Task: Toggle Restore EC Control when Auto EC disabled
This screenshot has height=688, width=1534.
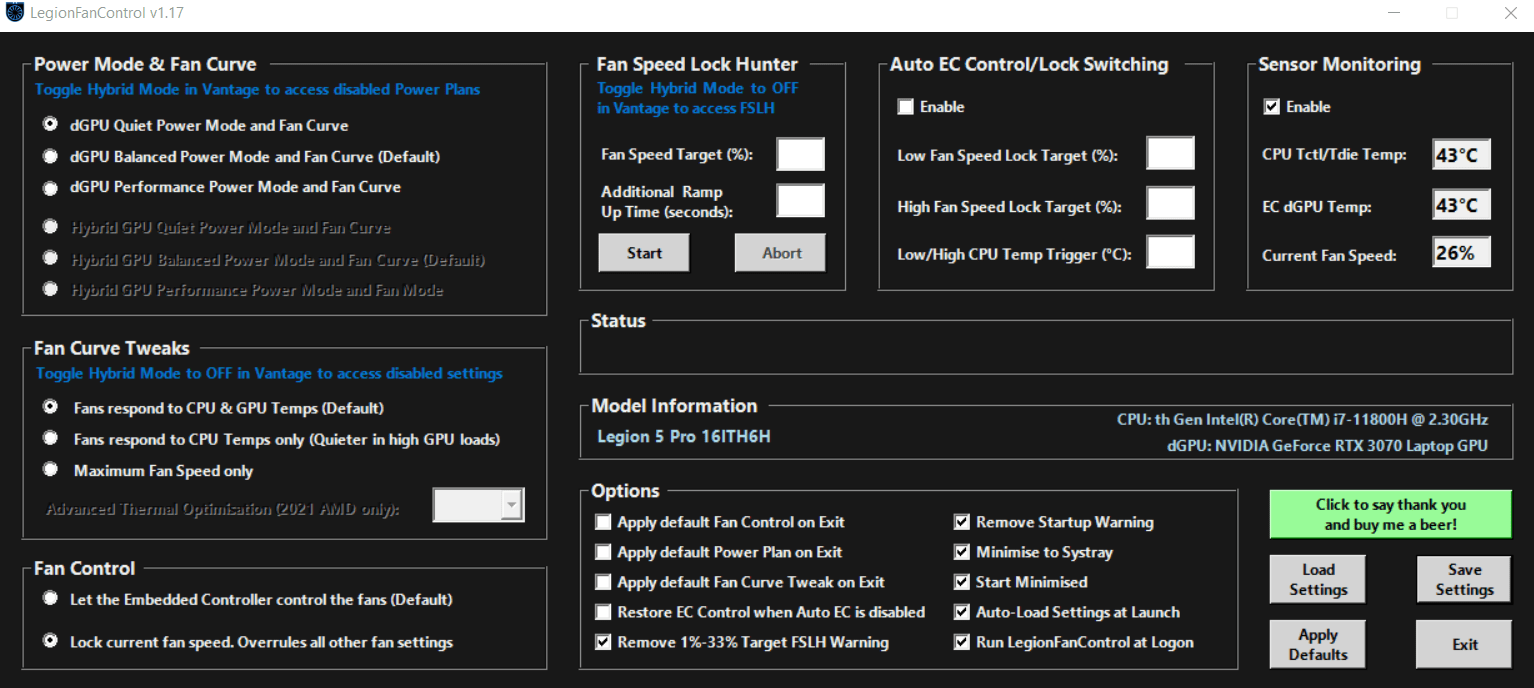Action: pos(603,612)
